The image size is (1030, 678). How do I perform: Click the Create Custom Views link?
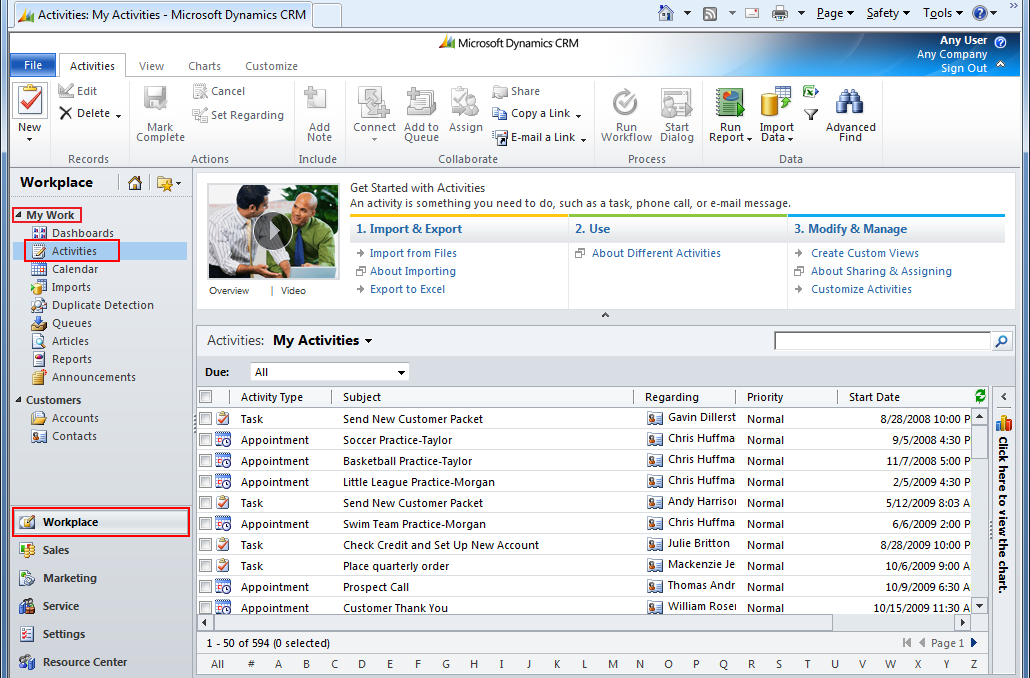[x=864, y=253]
